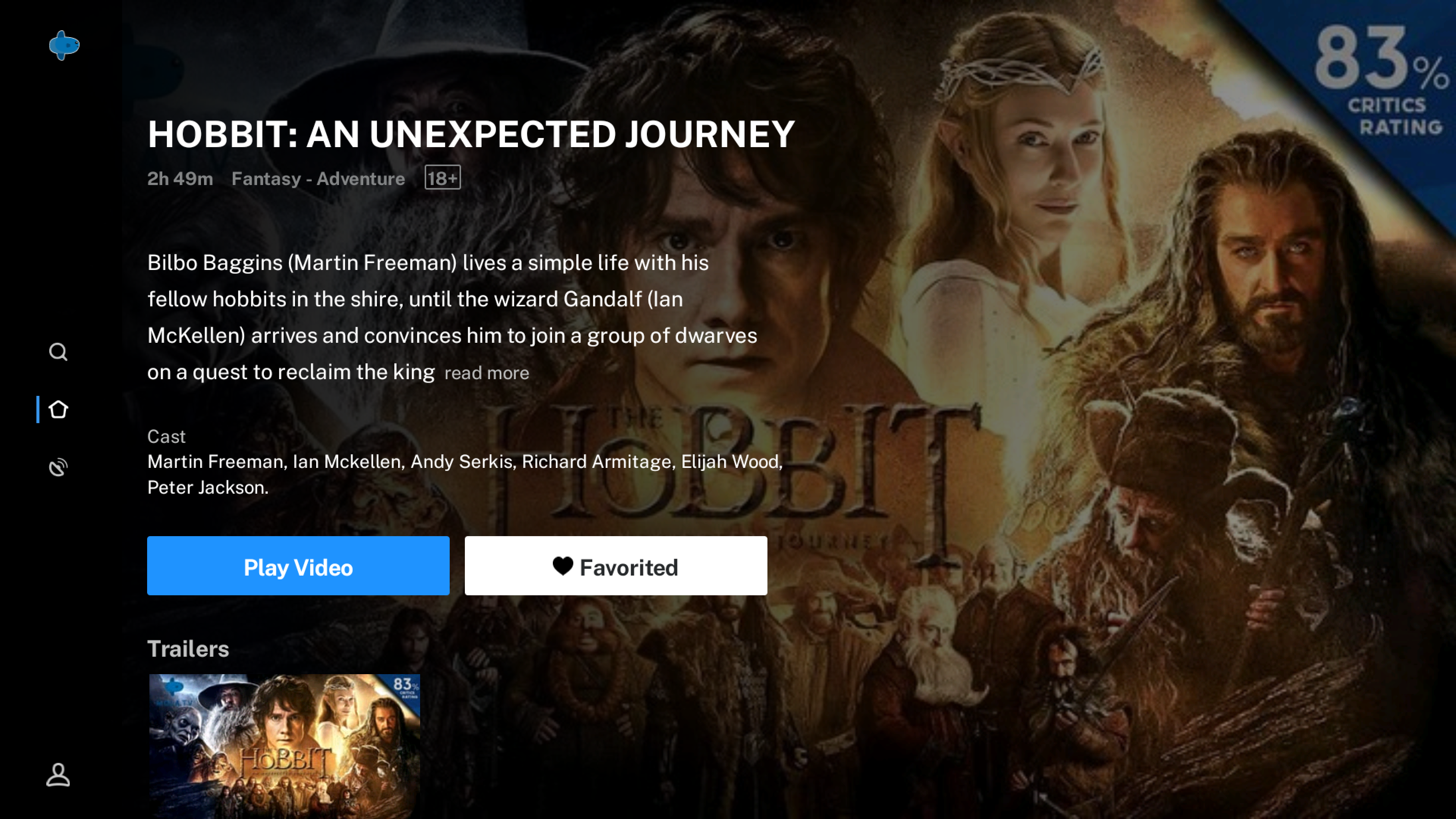Select cast member Martin Freeman
Image resolution: width=1456 pixels, height=819 pixels.
pyautogui.click(x=215, y=462)
